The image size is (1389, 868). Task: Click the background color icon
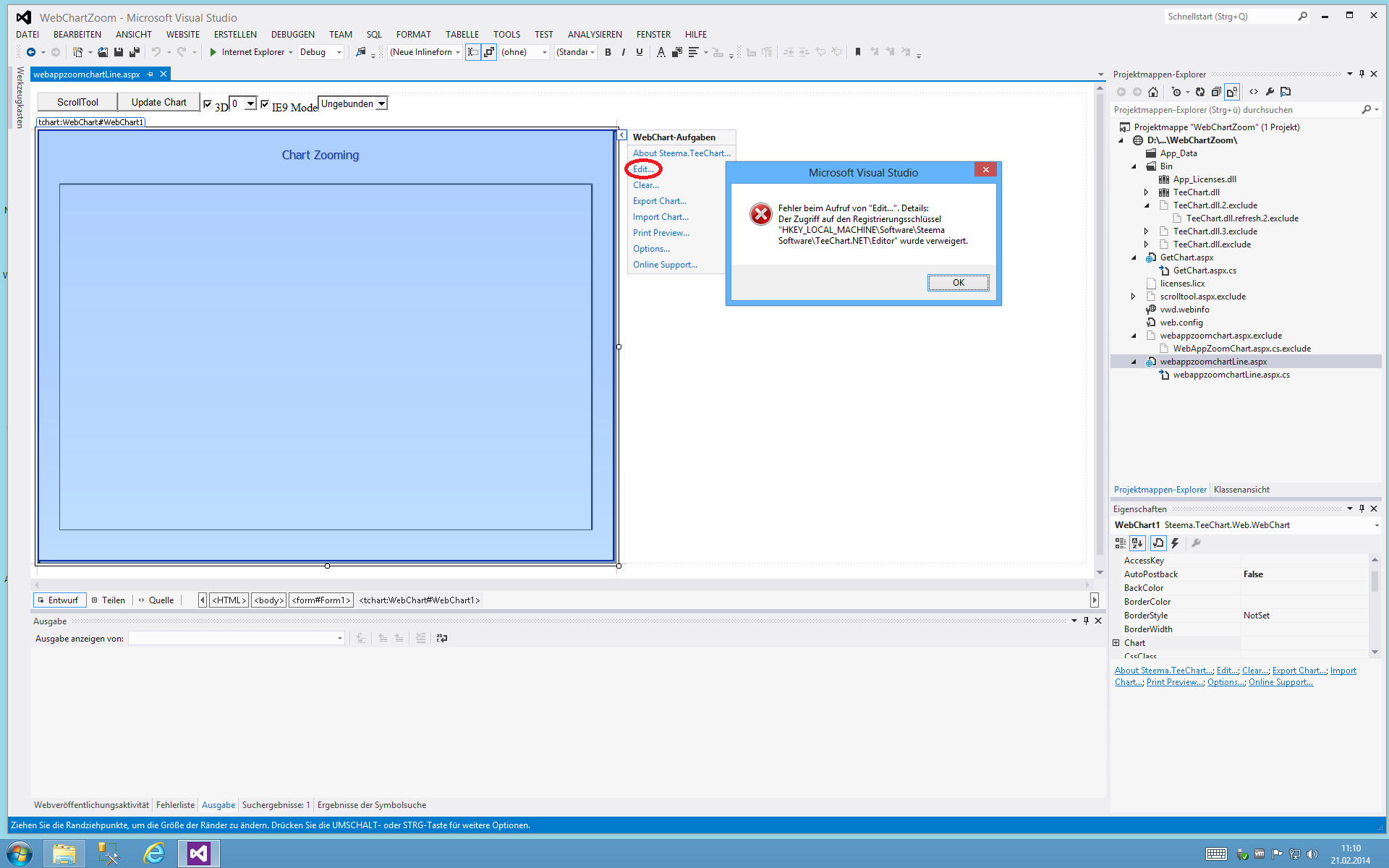(677, 52)
